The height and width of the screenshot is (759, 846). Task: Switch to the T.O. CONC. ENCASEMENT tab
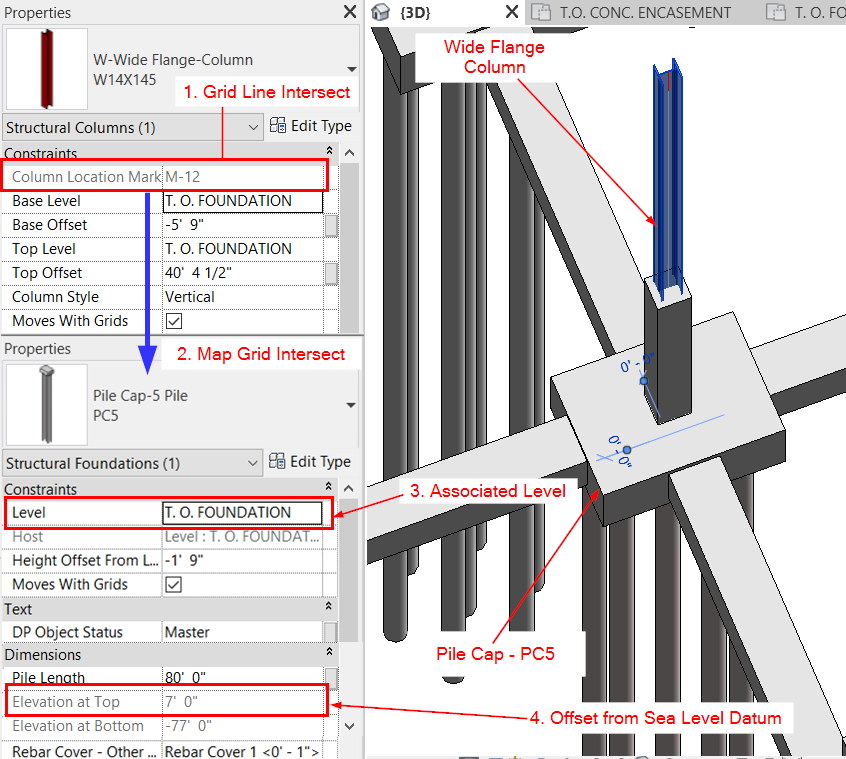click(645, 13)
